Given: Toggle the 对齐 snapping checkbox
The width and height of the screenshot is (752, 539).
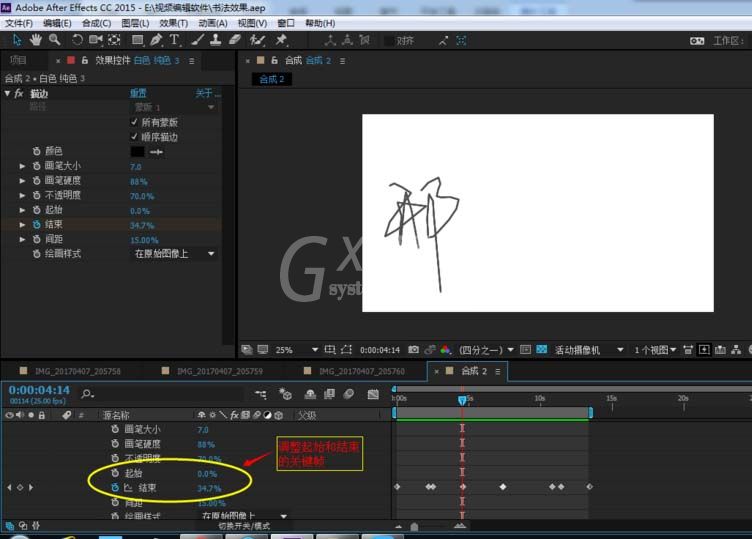Looking at the screenshot, I should [x=389, y=41].
